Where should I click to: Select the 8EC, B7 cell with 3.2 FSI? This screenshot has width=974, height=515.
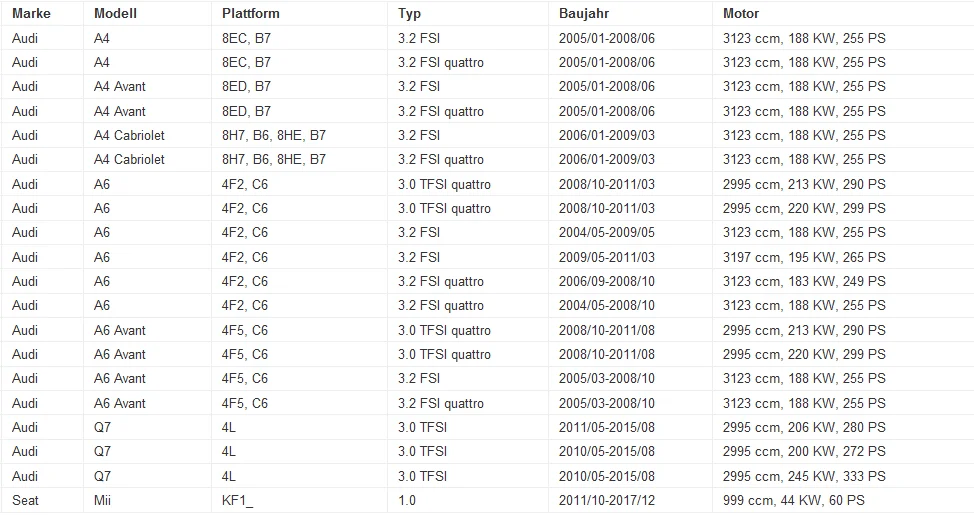tap(246, 38)
